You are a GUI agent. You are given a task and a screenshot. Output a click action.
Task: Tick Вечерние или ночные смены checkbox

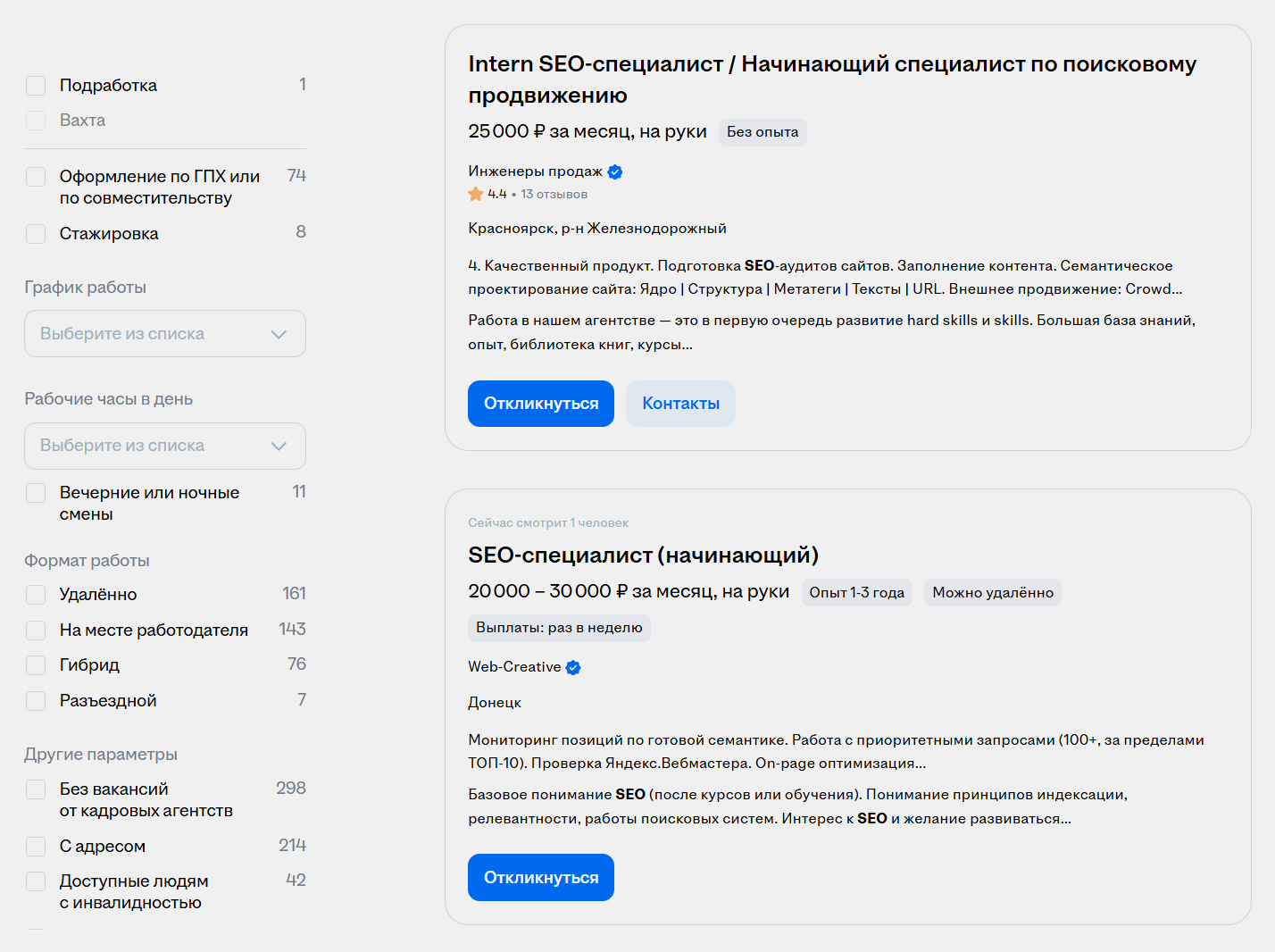36,493
